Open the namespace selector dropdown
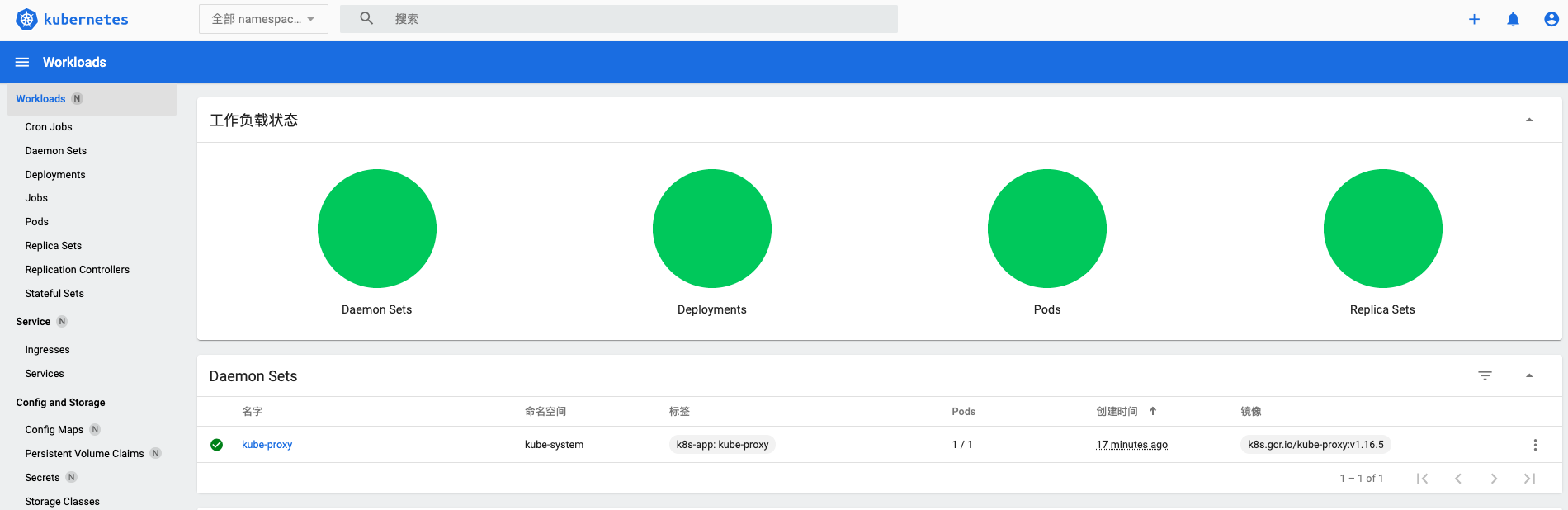The image size is (1568, 510). pos(263,19)
